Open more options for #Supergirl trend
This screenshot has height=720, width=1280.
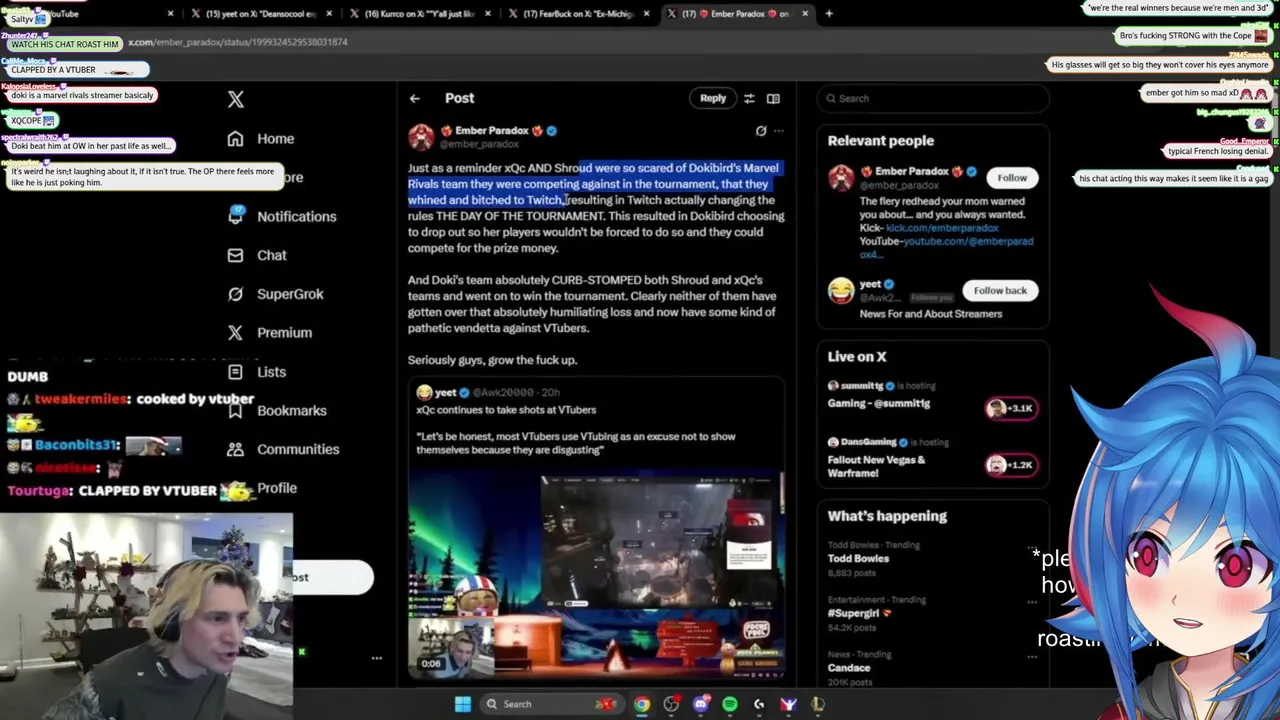coord(1032,602)
